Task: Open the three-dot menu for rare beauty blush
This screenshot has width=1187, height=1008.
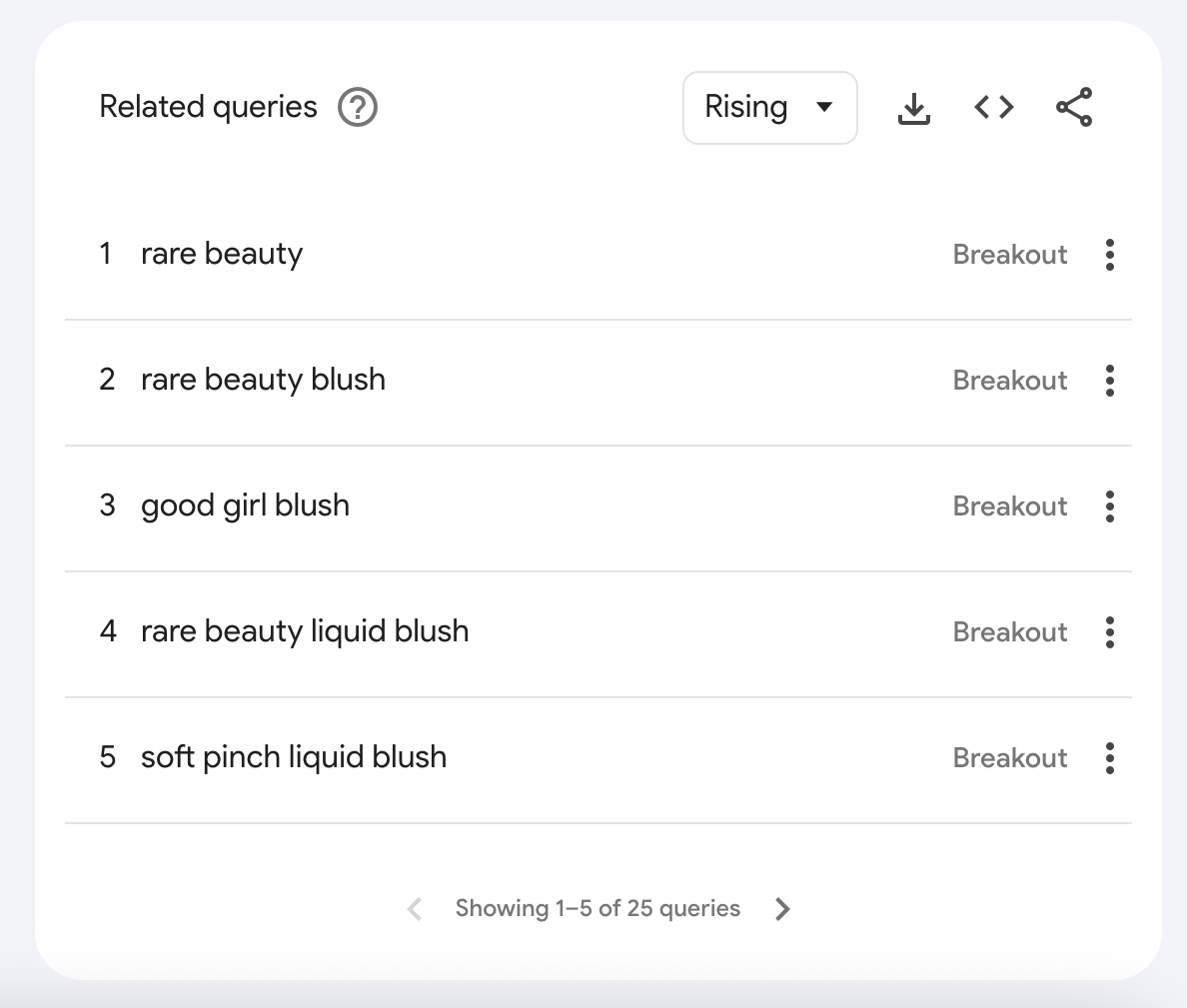Action: (1109, 381)
